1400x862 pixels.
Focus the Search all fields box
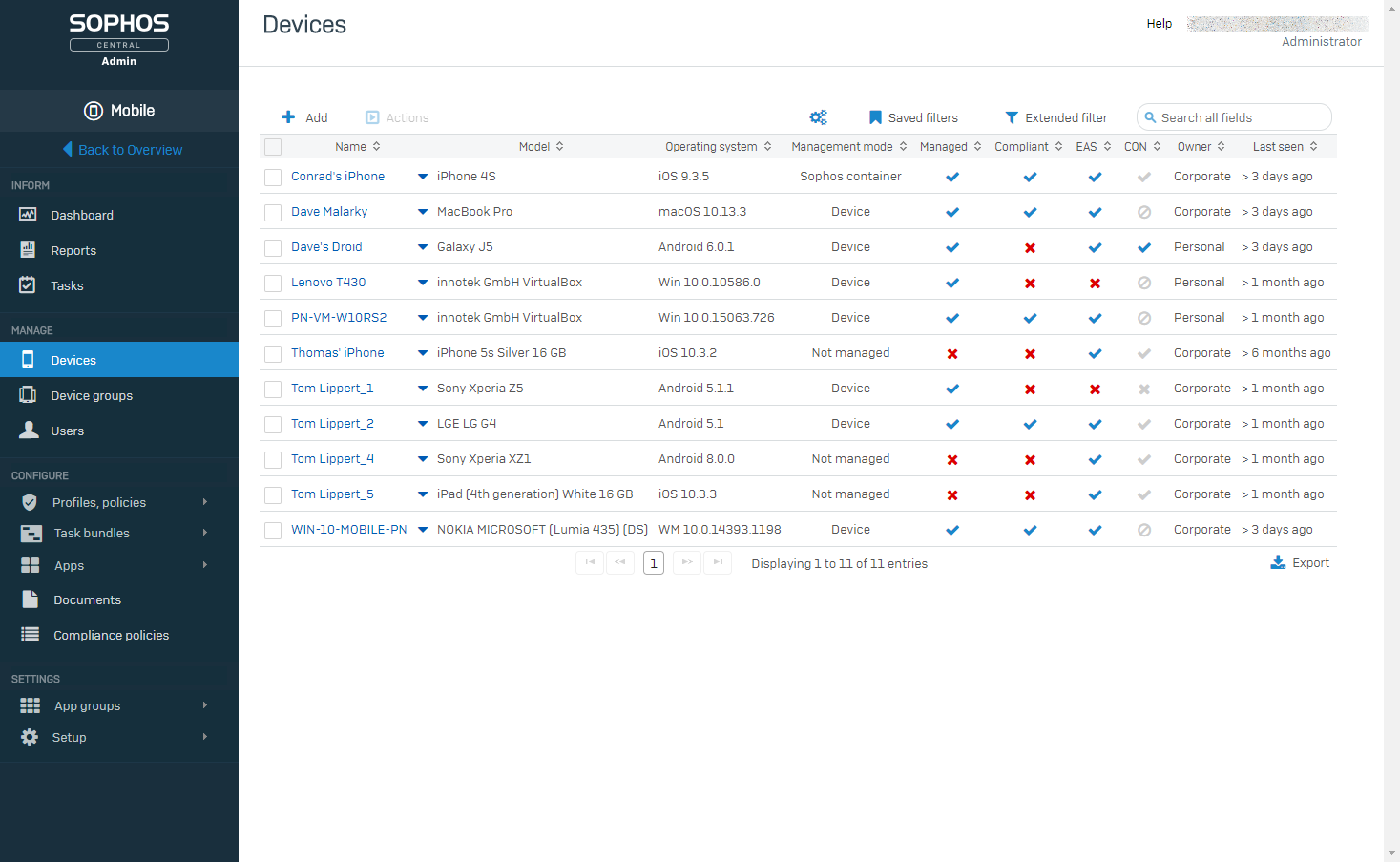[1234, 117]
